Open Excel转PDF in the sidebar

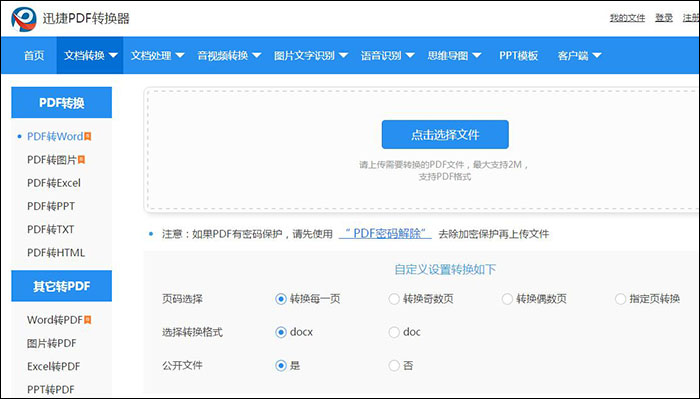coord(54,366)
